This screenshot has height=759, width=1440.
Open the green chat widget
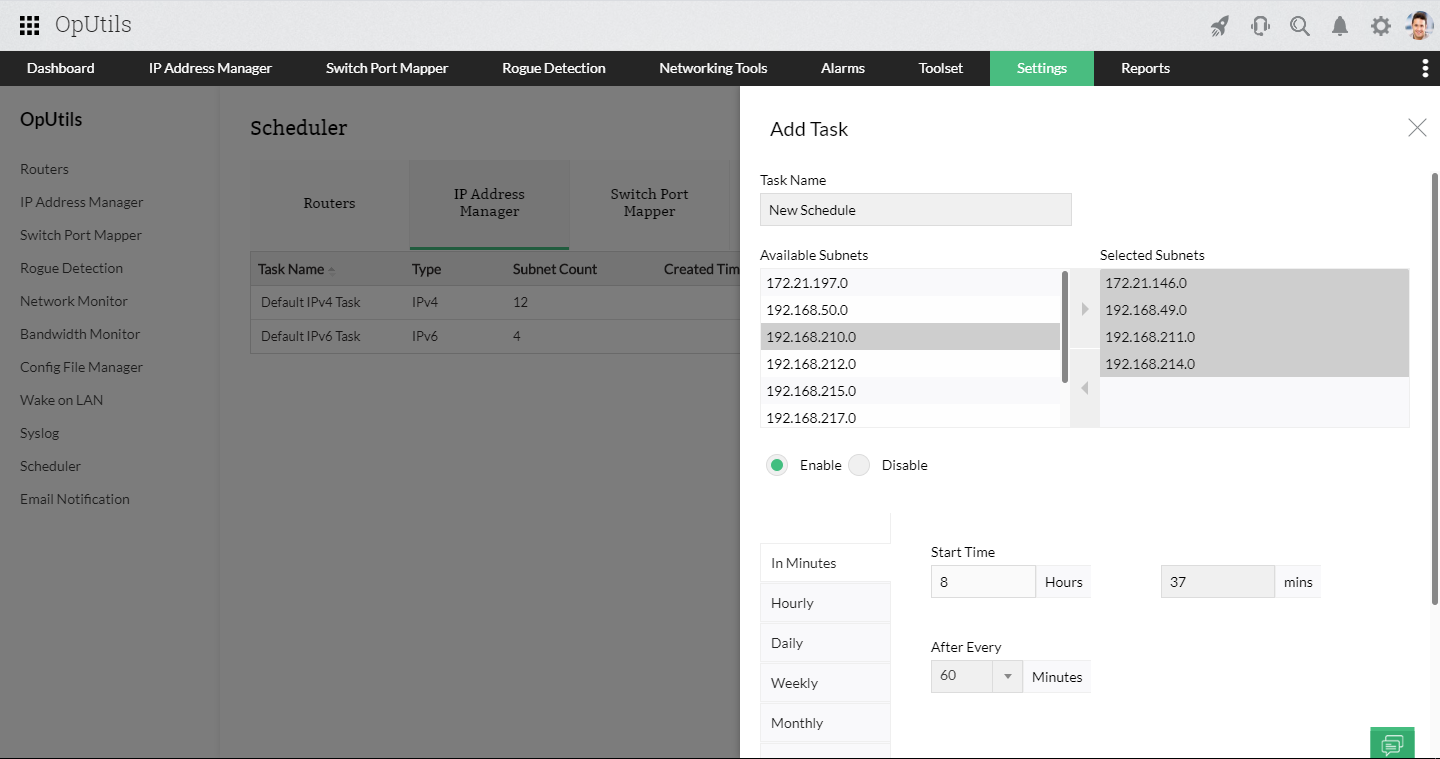pos(1392,743)
